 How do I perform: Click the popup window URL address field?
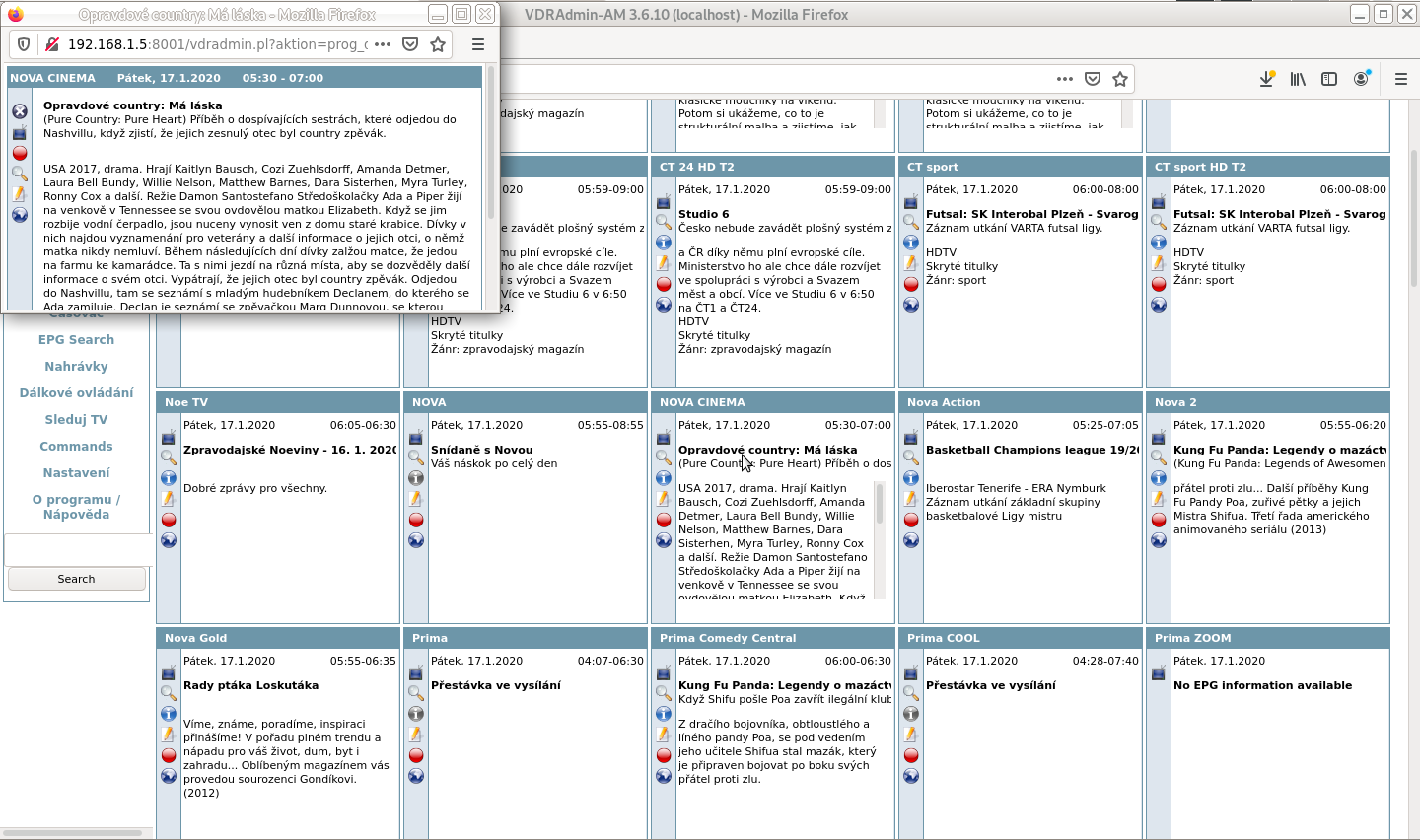tap(217, 44)
